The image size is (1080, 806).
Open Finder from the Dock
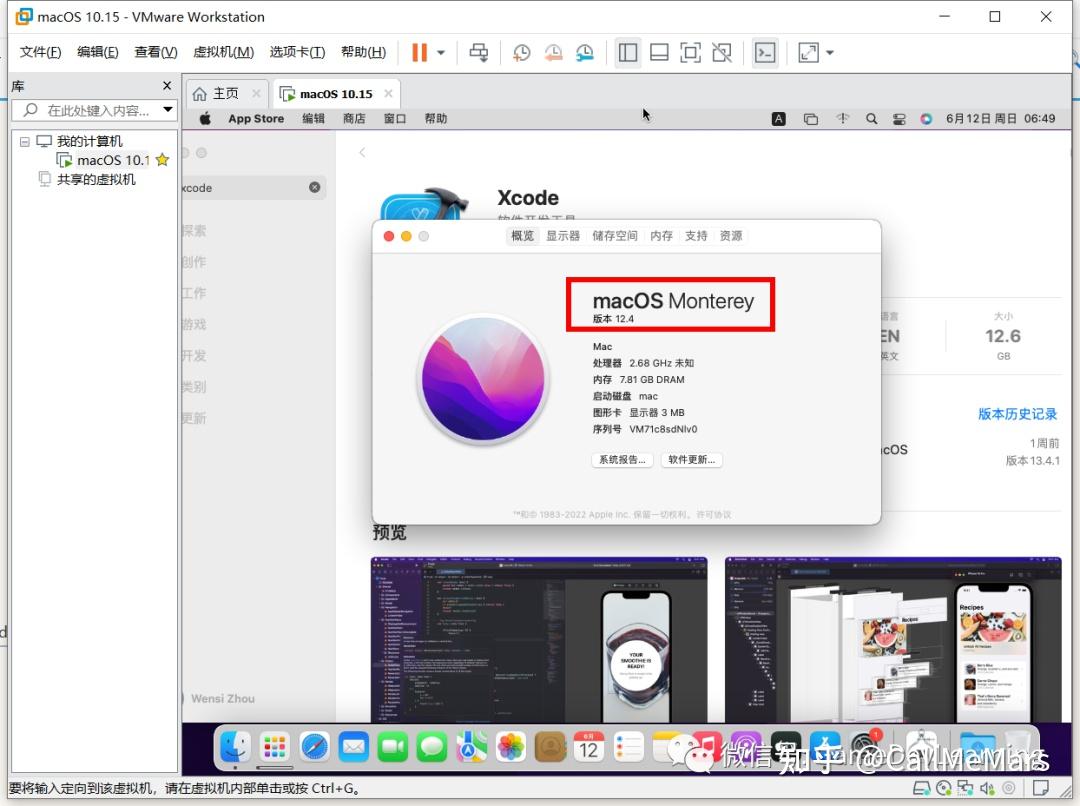(235, 747)
